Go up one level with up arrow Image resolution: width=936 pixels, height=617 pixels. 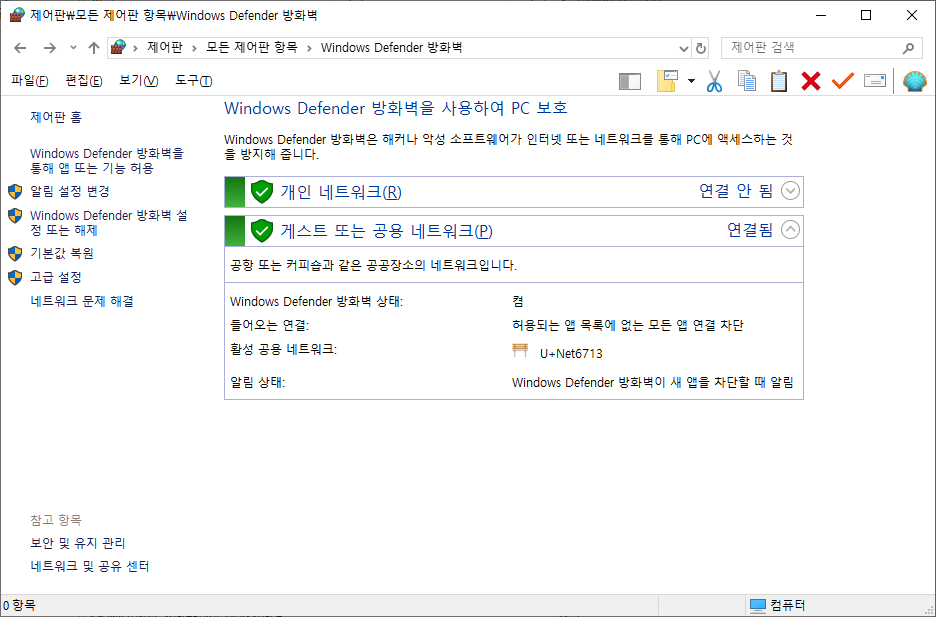tap(94, 48)
